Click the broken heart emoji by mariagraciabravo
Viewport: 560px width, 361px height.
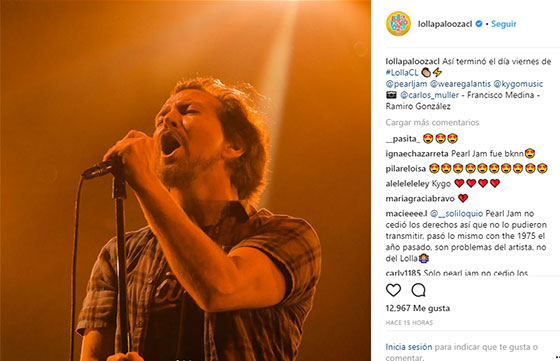(463, 198)
